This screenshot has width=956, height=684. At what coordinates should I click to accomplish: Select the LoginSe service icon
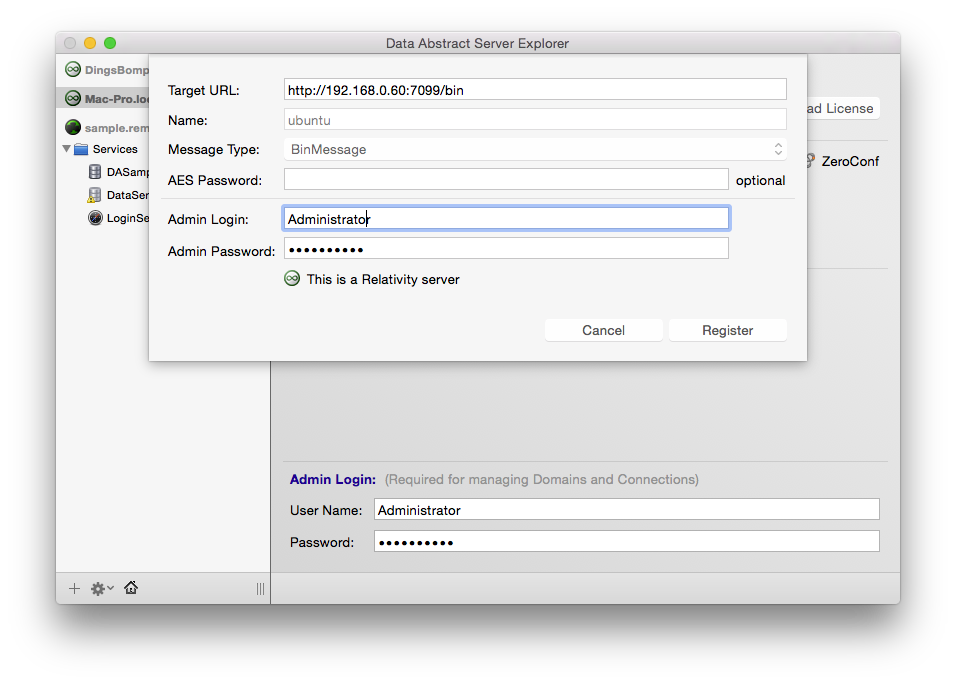pos(95,218)
